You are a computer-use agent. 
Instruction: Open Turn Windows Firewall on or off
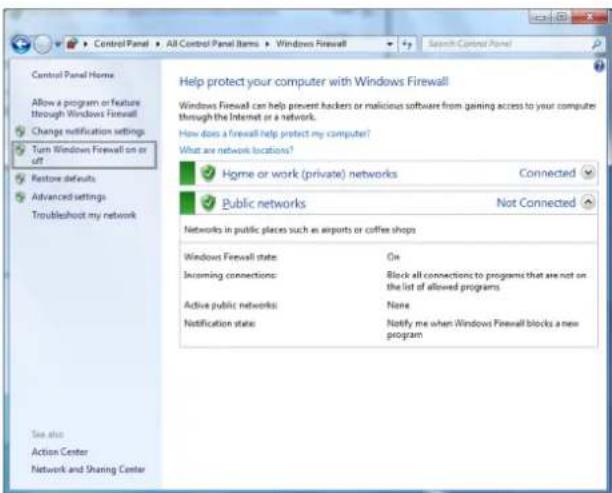[89, 155]
